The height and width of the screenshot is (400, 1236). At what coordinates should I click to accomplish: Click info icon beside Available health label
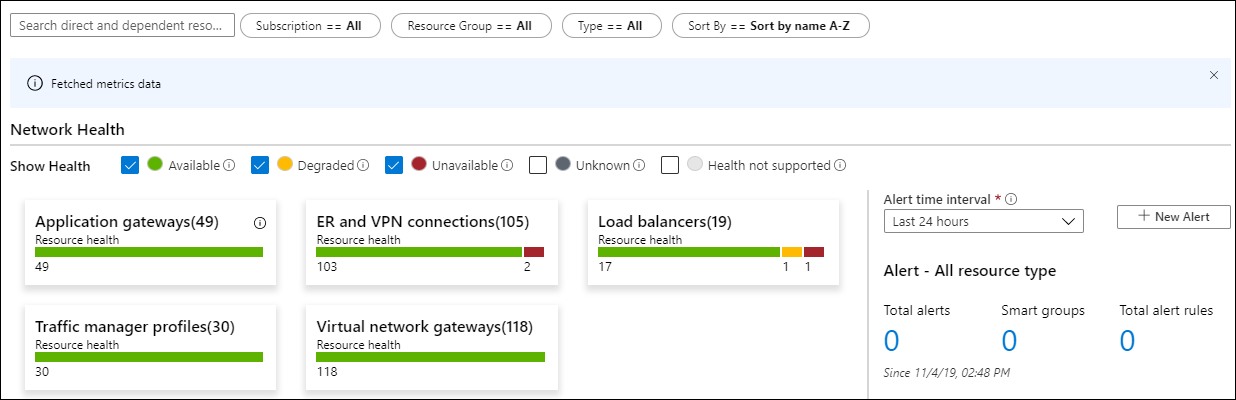(229, 166)
